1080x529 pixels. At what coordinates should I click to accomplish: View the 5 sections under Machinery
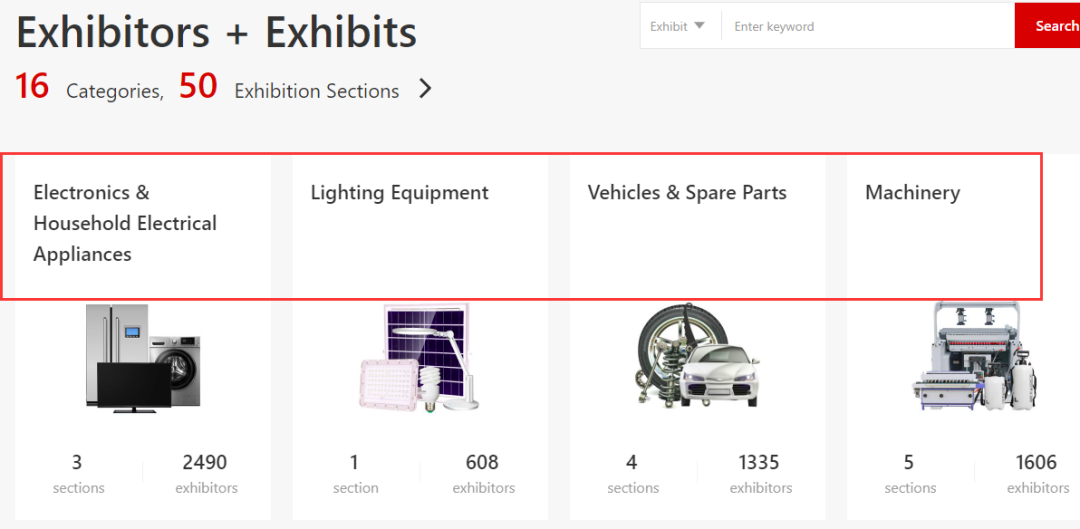910,473
